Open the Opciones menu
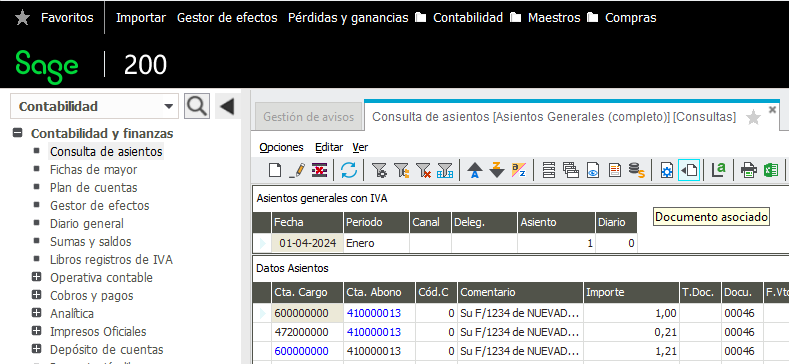This screenshot has width=789, height=364. click(x=281, y=147)
